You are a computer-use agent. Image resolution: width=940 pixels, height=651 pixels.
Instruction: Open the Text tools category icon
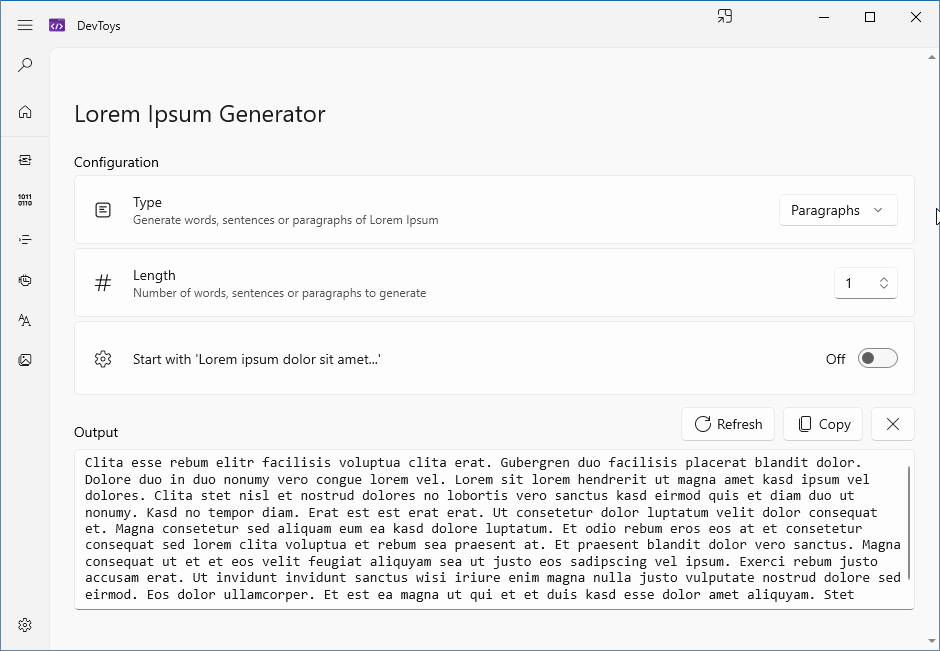coord(25,320)
